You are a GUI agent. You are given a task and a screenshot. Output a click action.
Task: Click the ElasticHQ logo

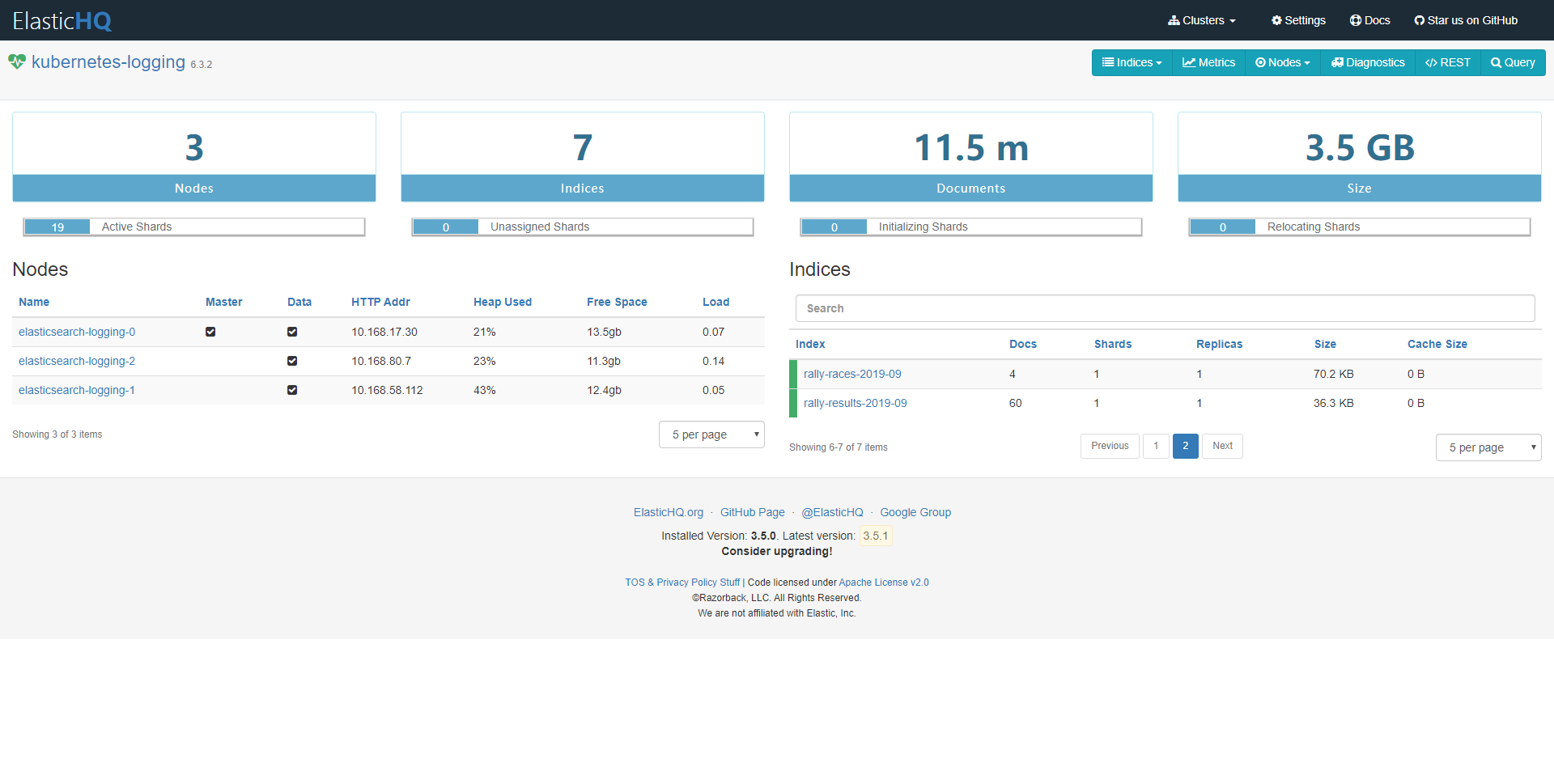coord(62,21)
